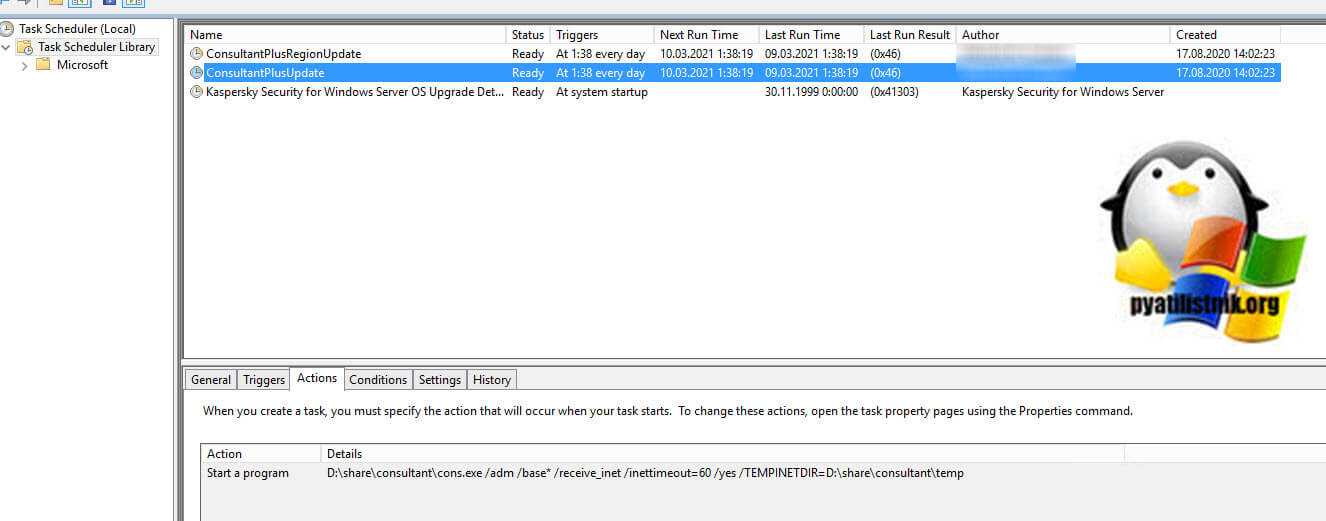Image resolution: width=1326 pixels, height=521 pixels.
Task: Click the ConsultantPlusUpdate task clock icon
Action: tap(196, 73)
